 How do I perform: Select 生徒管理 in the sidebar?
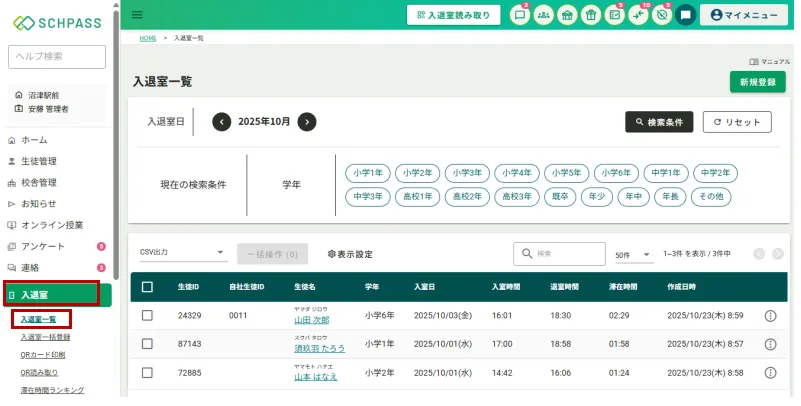click(x=39, y=161)
